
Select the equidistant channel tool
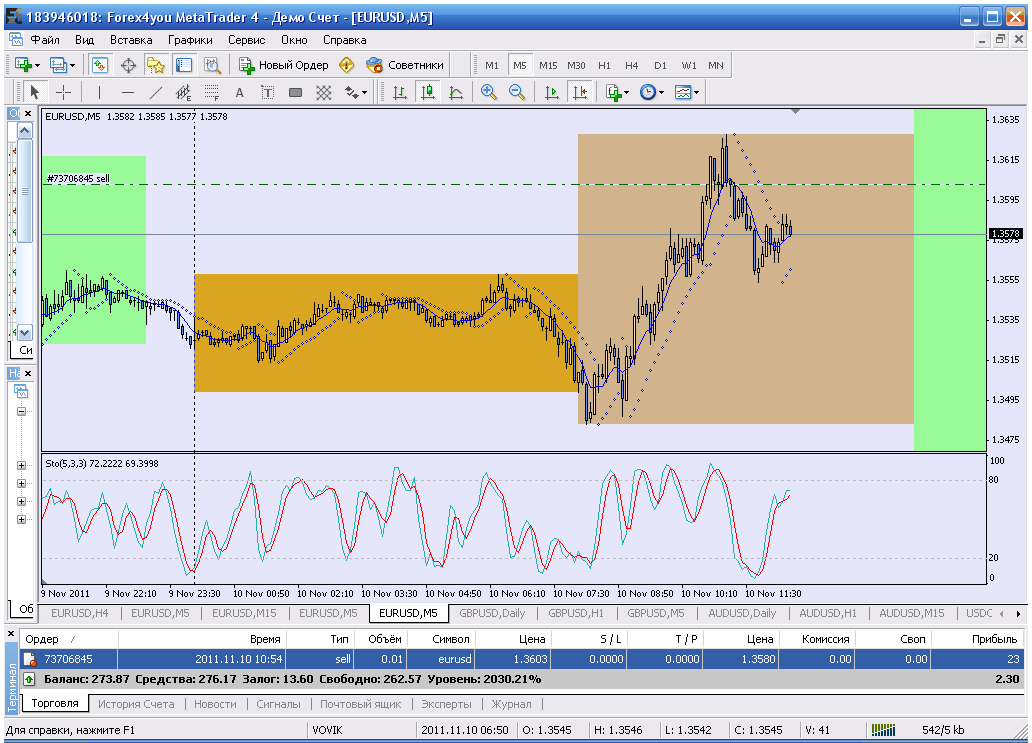pos(184,93)
